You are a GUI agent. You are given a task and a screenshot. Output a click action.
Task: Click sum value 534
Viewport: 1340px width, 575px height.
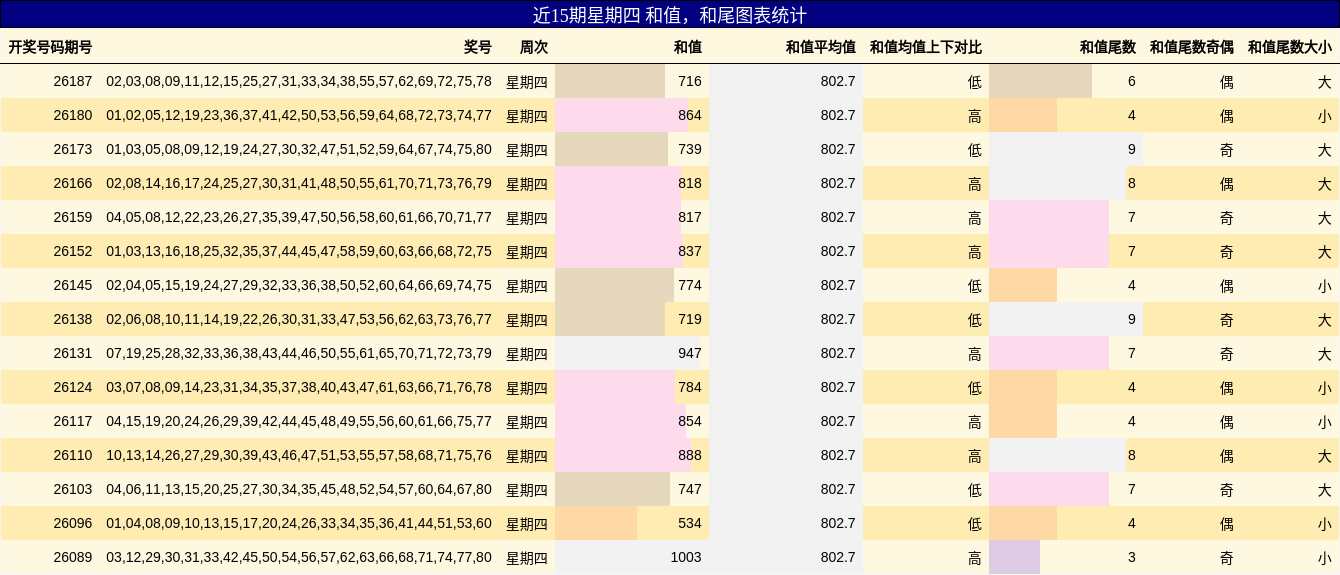coord(690,523)
